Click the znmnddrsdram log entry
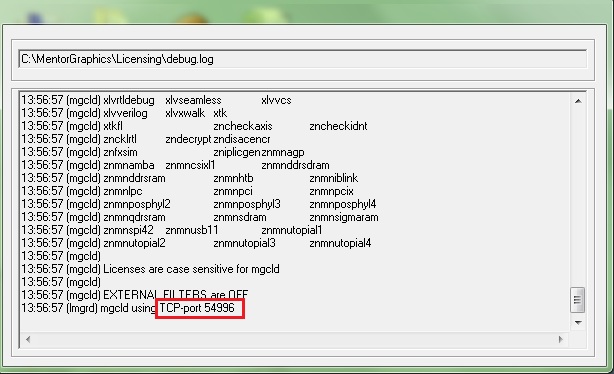The width and height of the screenshot is (614, 374). 295,165
